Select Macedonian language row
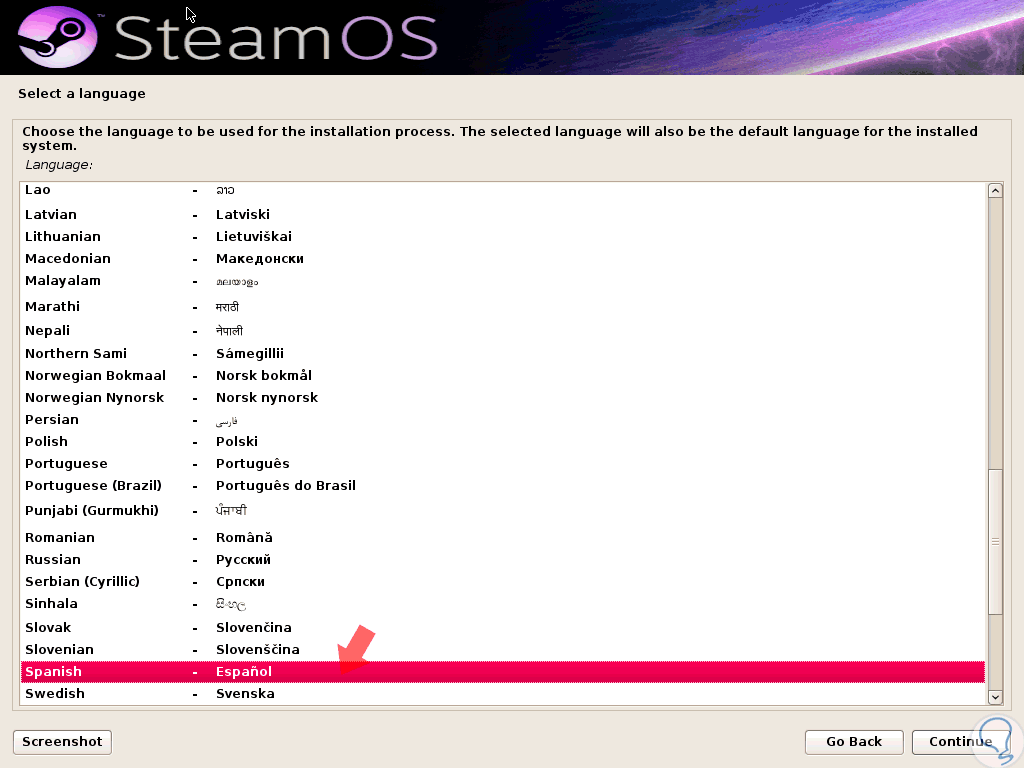This screenshot has width=1024, height=768. [502, 259]
